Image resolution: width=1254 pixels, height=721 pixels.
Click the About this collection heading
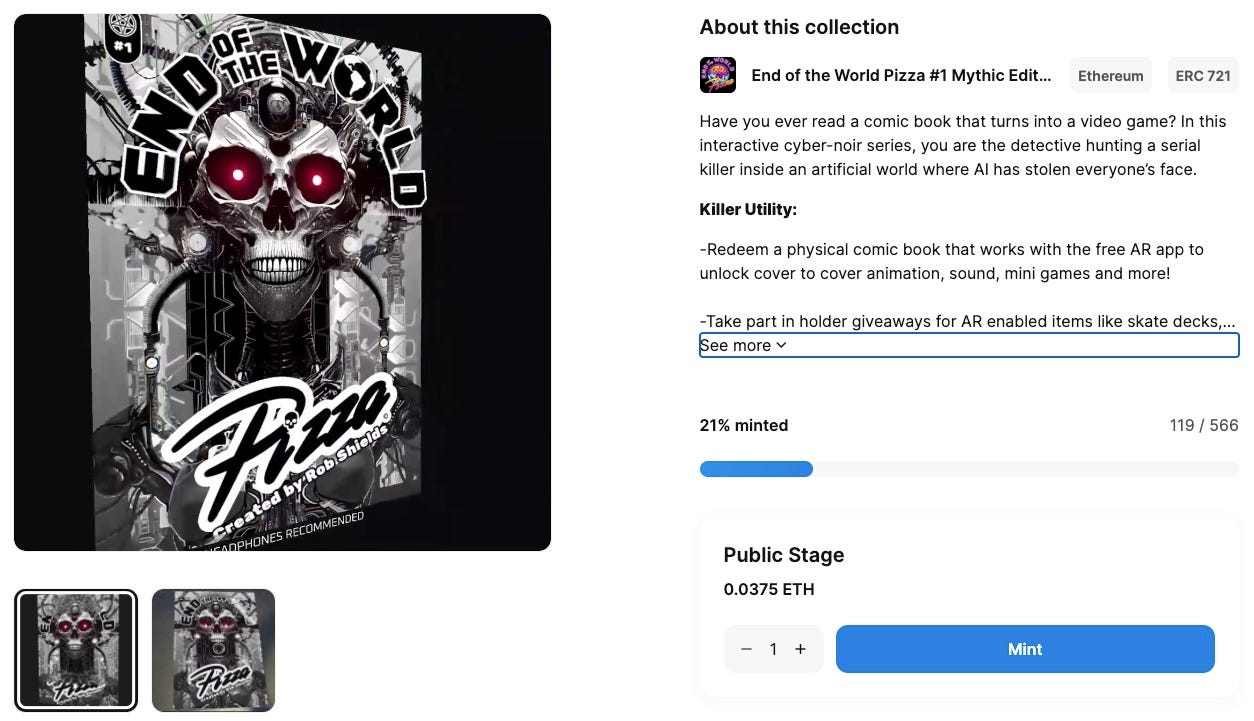pyautogui.click(x=799, y=27)
